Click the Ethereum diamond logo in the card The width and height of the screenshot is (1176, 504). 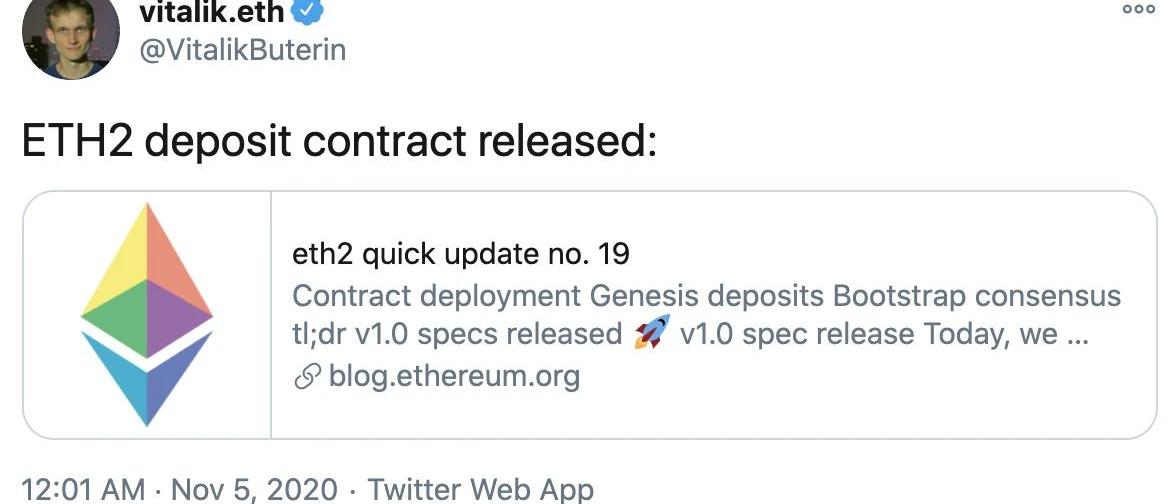tap(147, 315)
